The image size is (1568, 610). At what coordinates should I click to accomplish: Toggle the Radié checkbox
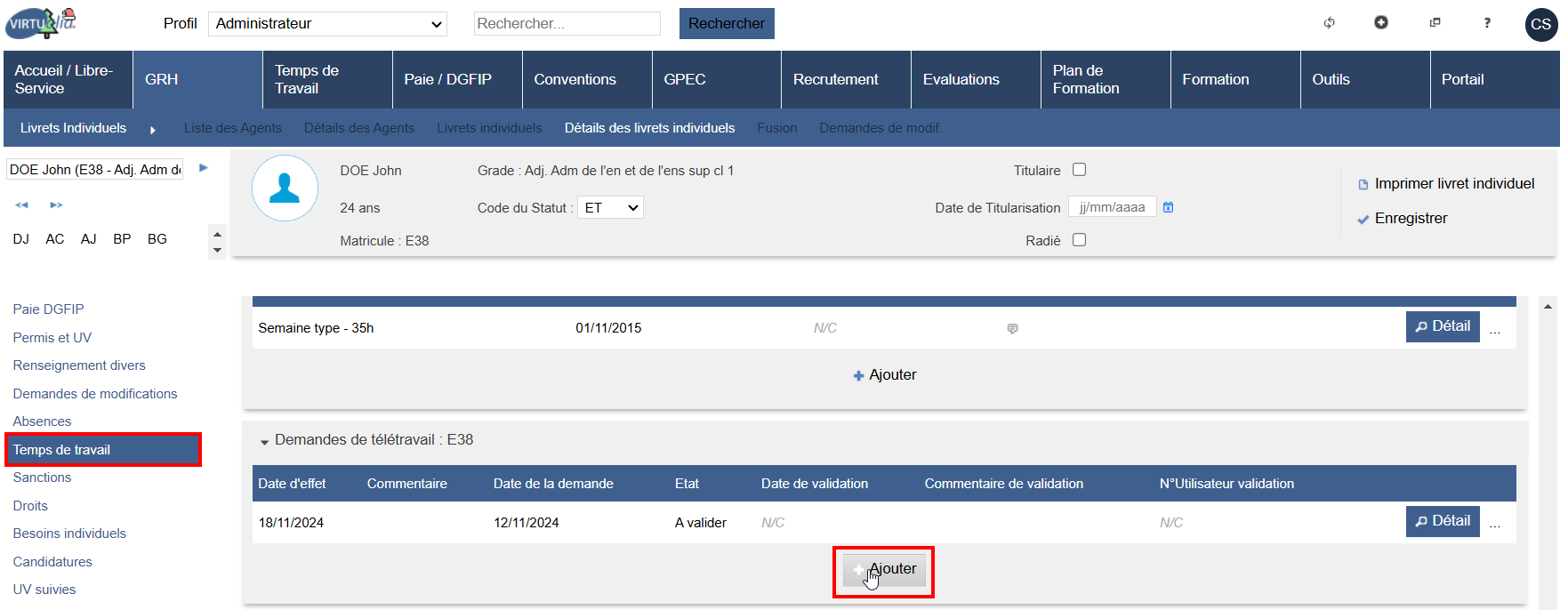pyautogui.click(x=1079, y=240)
